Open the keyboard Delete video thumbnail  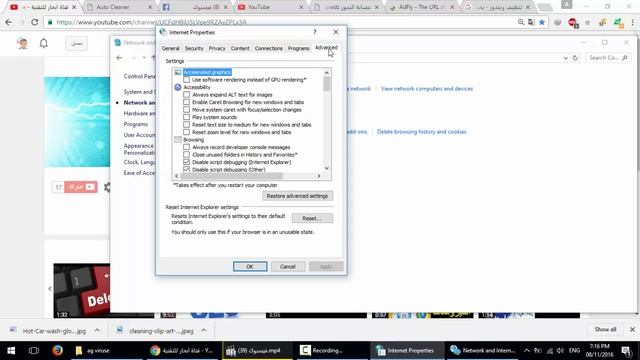pos(82,291)
